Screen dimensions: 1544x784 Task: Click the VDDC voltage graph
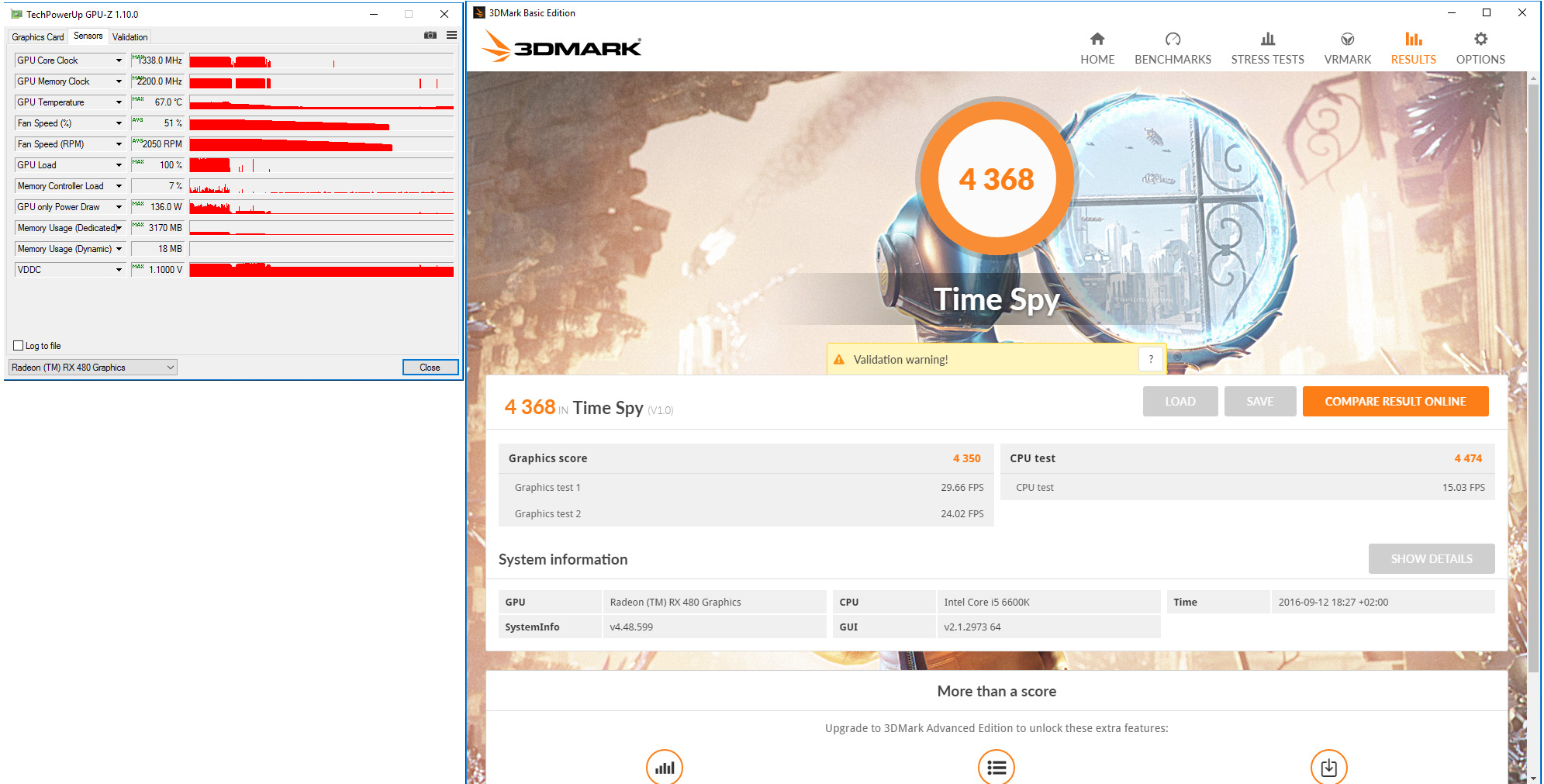point(321,270)
